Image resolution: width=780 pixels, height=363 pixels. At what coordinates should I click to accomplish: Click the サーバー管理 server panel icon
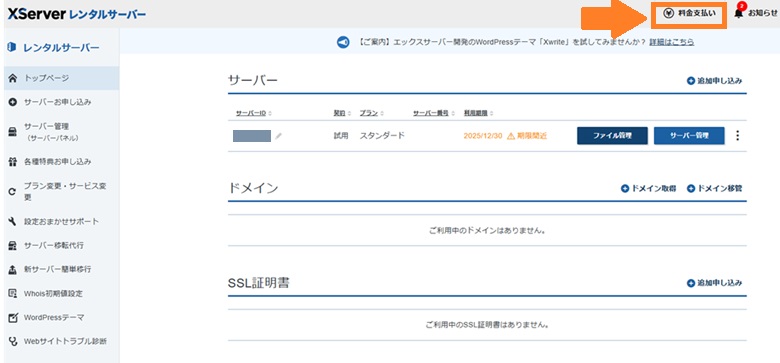[x=13, y=132]
